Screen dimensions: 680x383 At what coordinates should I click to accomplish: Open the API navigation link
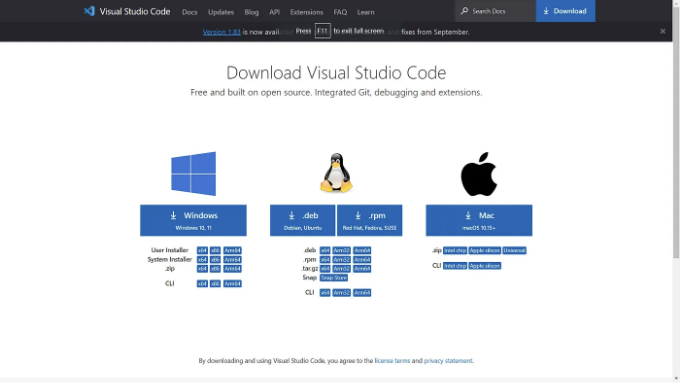click(x=274, y=12)
